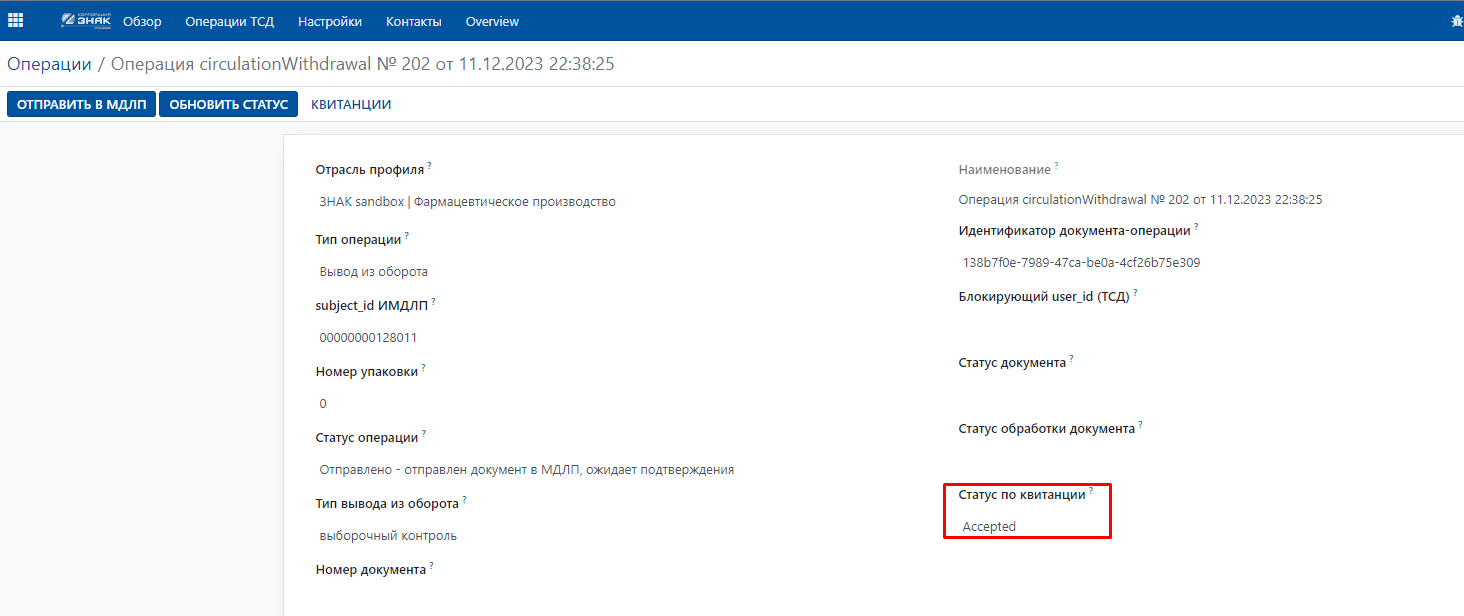Click help mark next to Статус документа
The width and height of the screenshot is (1464, 616).
[1071, 358]
